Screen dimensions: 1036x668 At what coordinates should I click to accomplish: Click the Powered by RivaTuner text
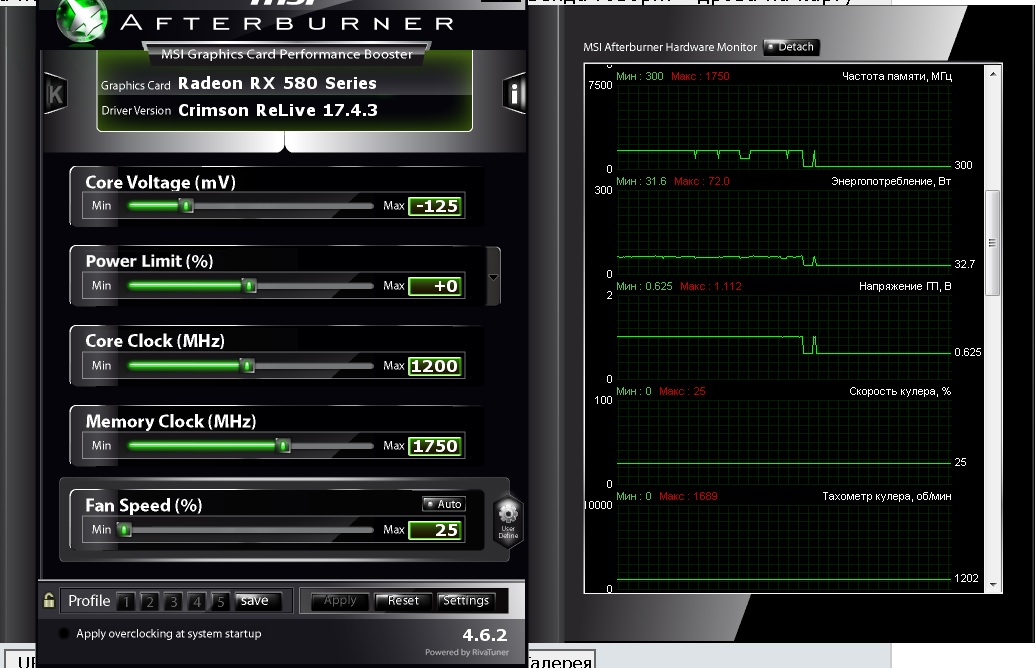466,652
